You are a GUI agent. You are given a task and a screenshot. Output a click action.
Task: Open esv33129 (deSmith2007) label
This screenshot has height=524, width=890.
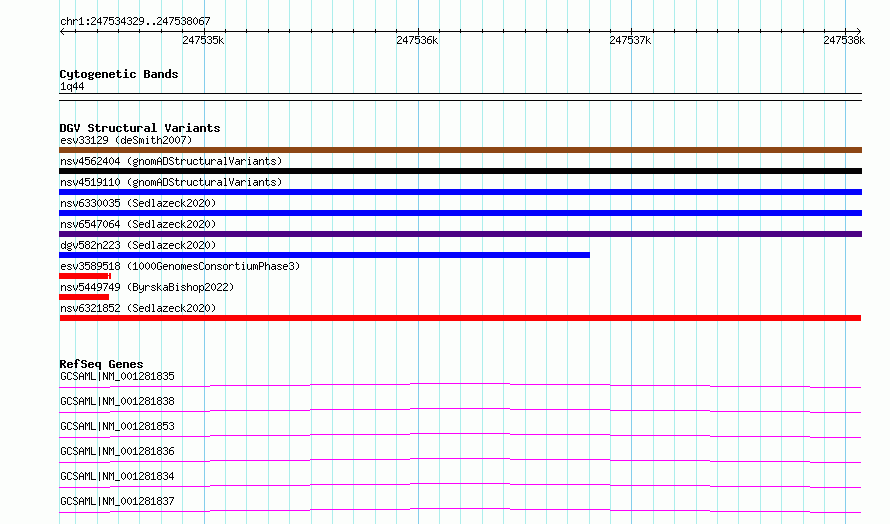tap(126, 140)
